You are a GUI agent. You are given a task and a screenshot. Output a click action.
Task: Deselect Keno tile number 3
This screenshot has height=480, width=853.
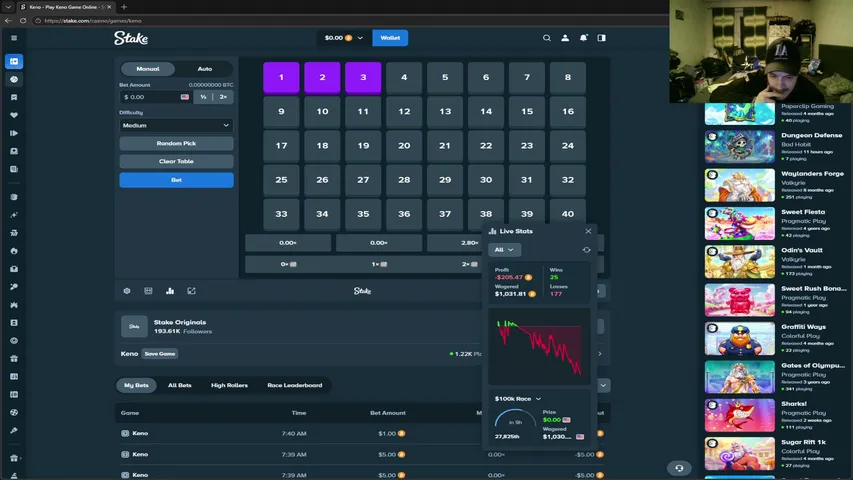point(363,77)
